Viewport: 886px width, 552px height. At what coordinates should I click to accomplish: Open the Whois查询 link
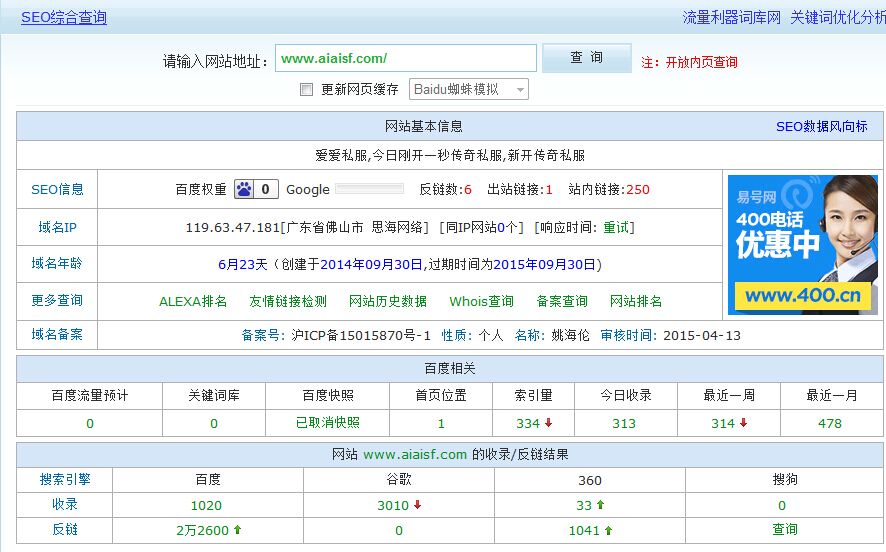(x=481, y=301)
